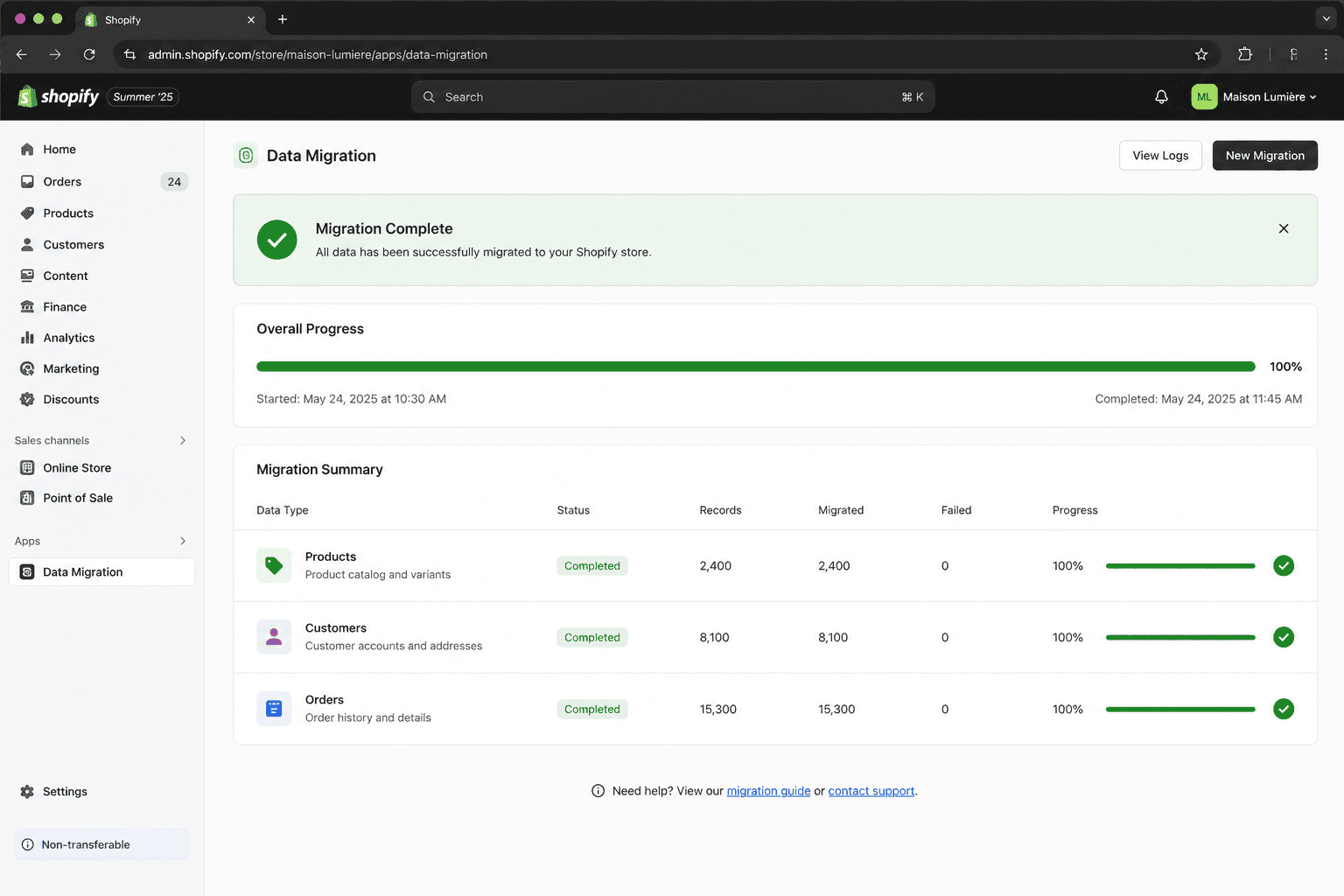Click the Marketing target icon
The width and height of the screenshot is (1344, 896).
point(27,368)
